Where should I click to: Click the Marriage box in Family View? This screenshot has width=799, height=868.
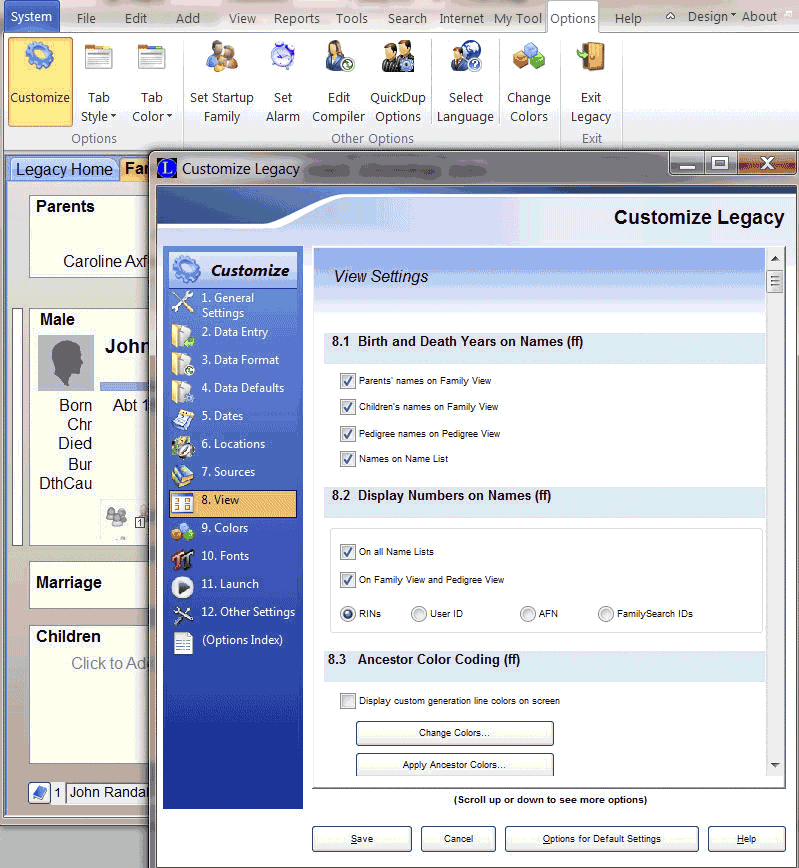(x=89, y=585)
